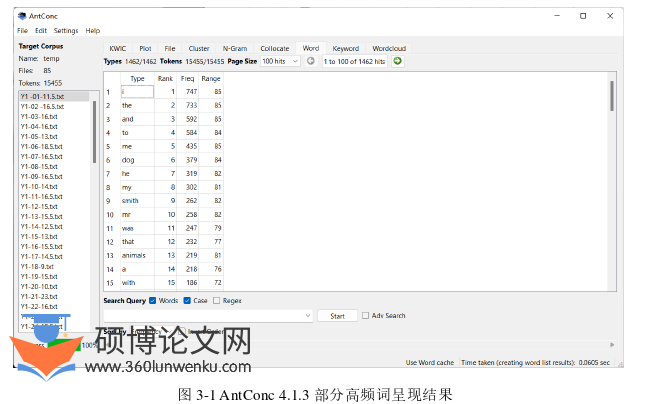Switch to the Wordcloud tab
The image size is (648, 404).
pos(389,48)
